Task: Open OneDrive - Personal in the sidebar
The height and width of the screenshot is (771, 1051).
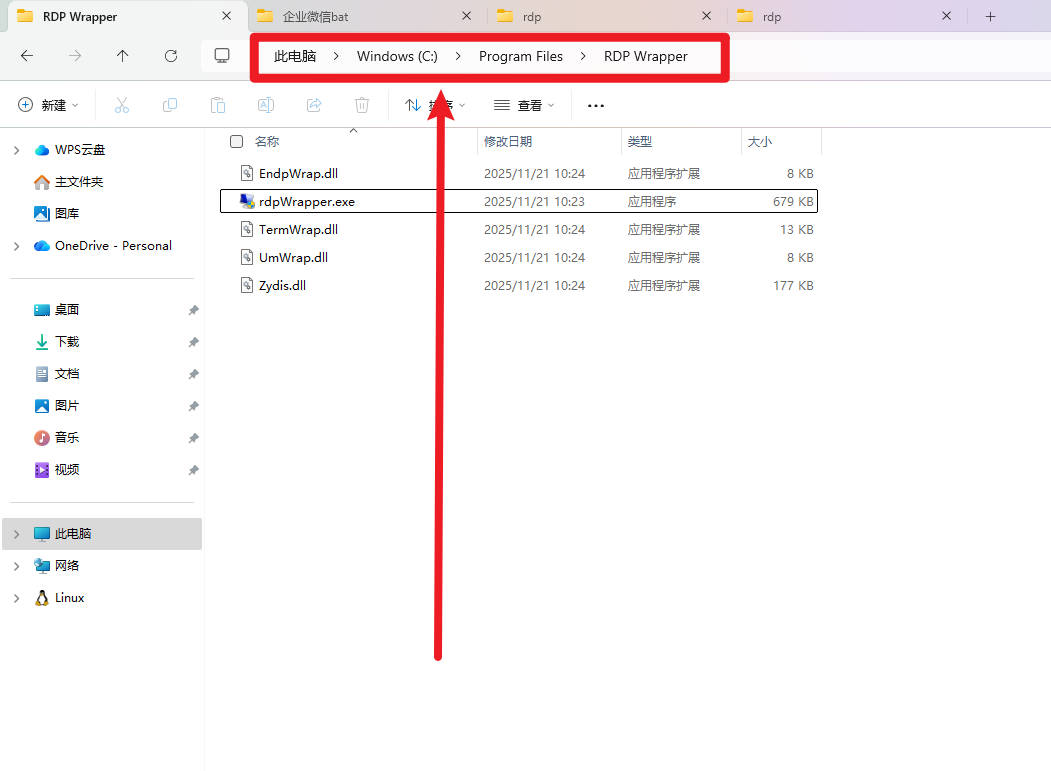Action: 103,245
